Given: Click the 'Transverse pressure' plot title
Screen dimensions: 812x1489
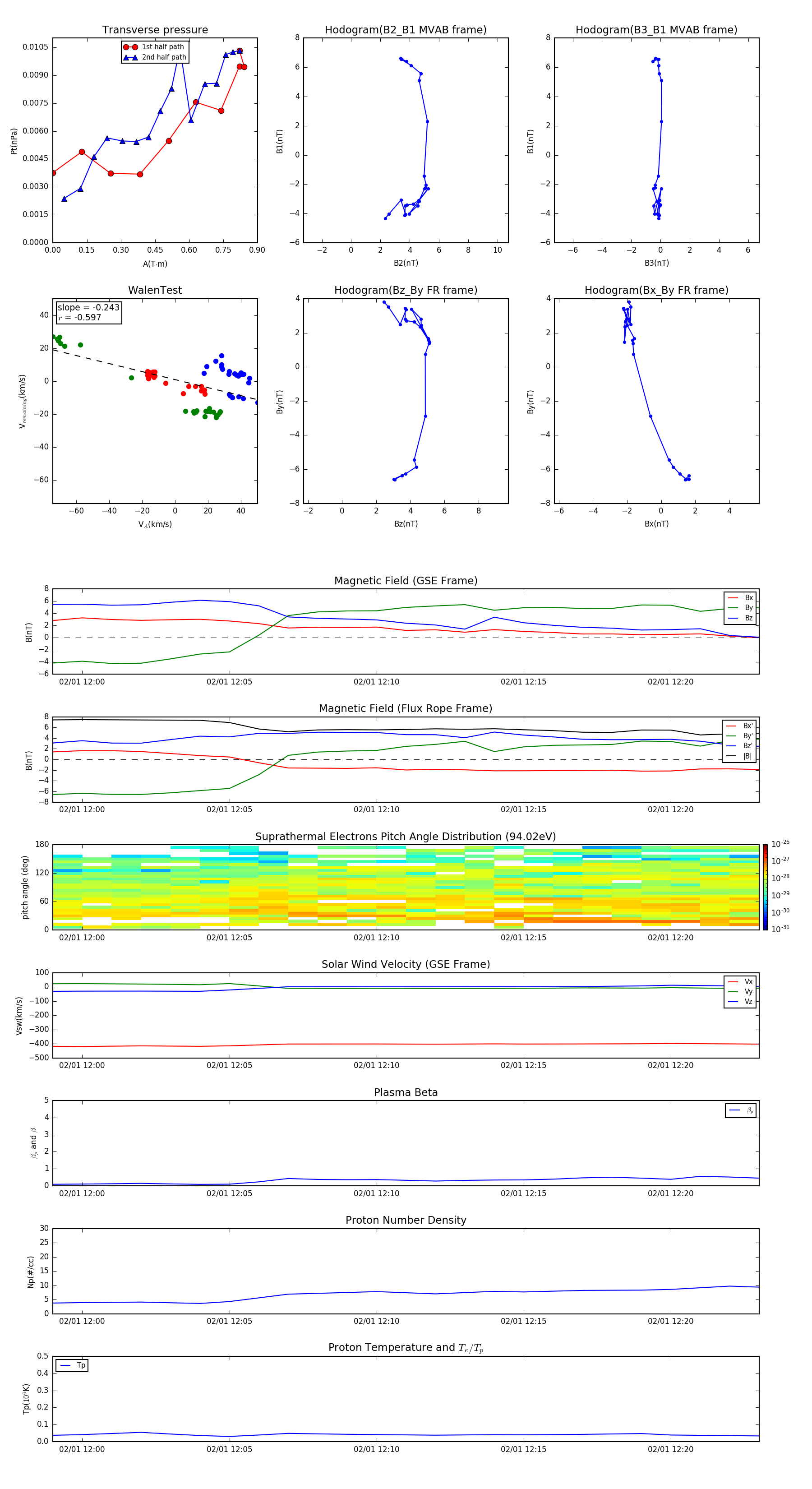Looking at the screenshot, I should [155, 30].
